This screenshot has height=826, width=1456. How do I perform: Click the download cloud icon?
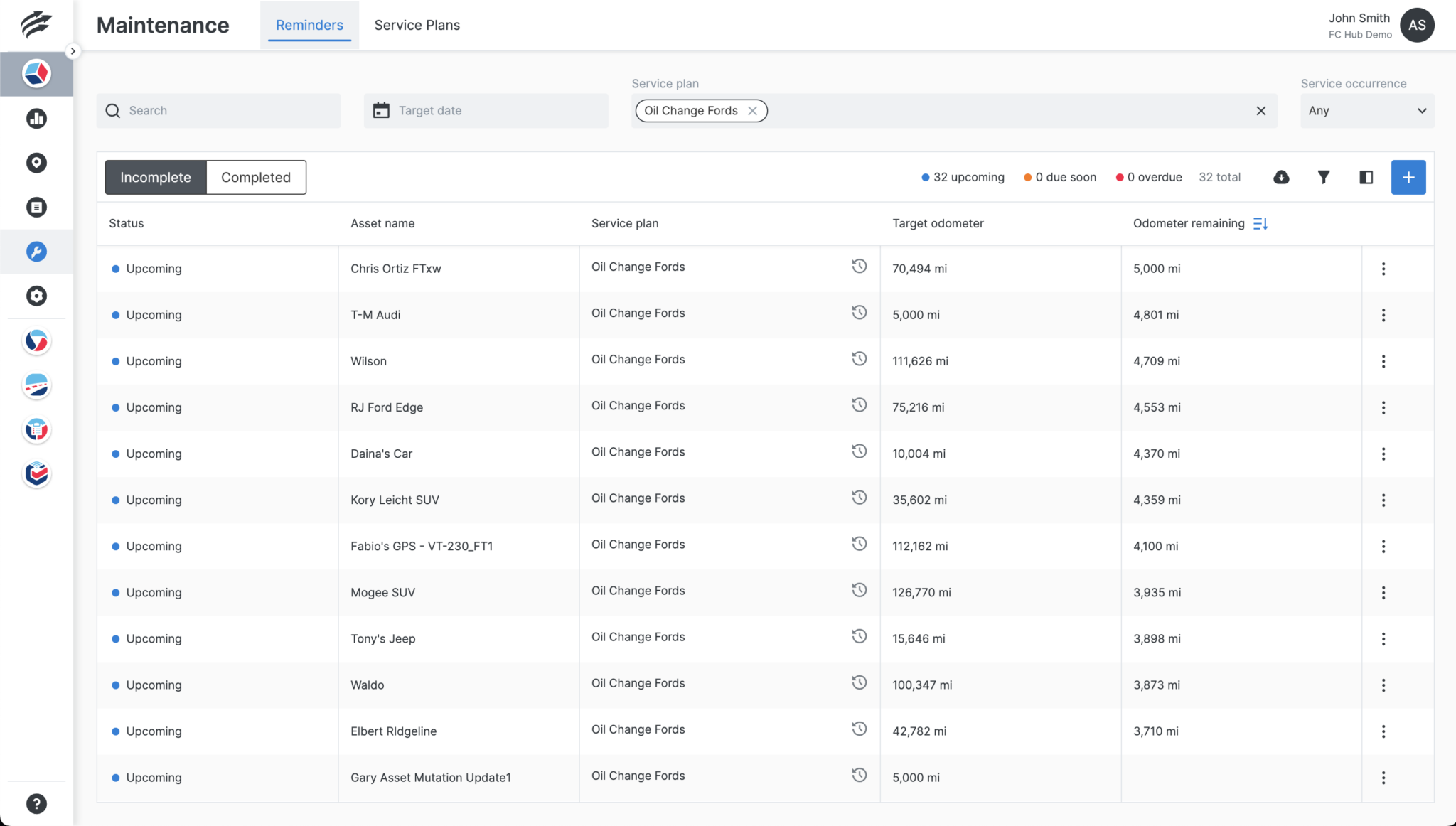coord(1281,177)
